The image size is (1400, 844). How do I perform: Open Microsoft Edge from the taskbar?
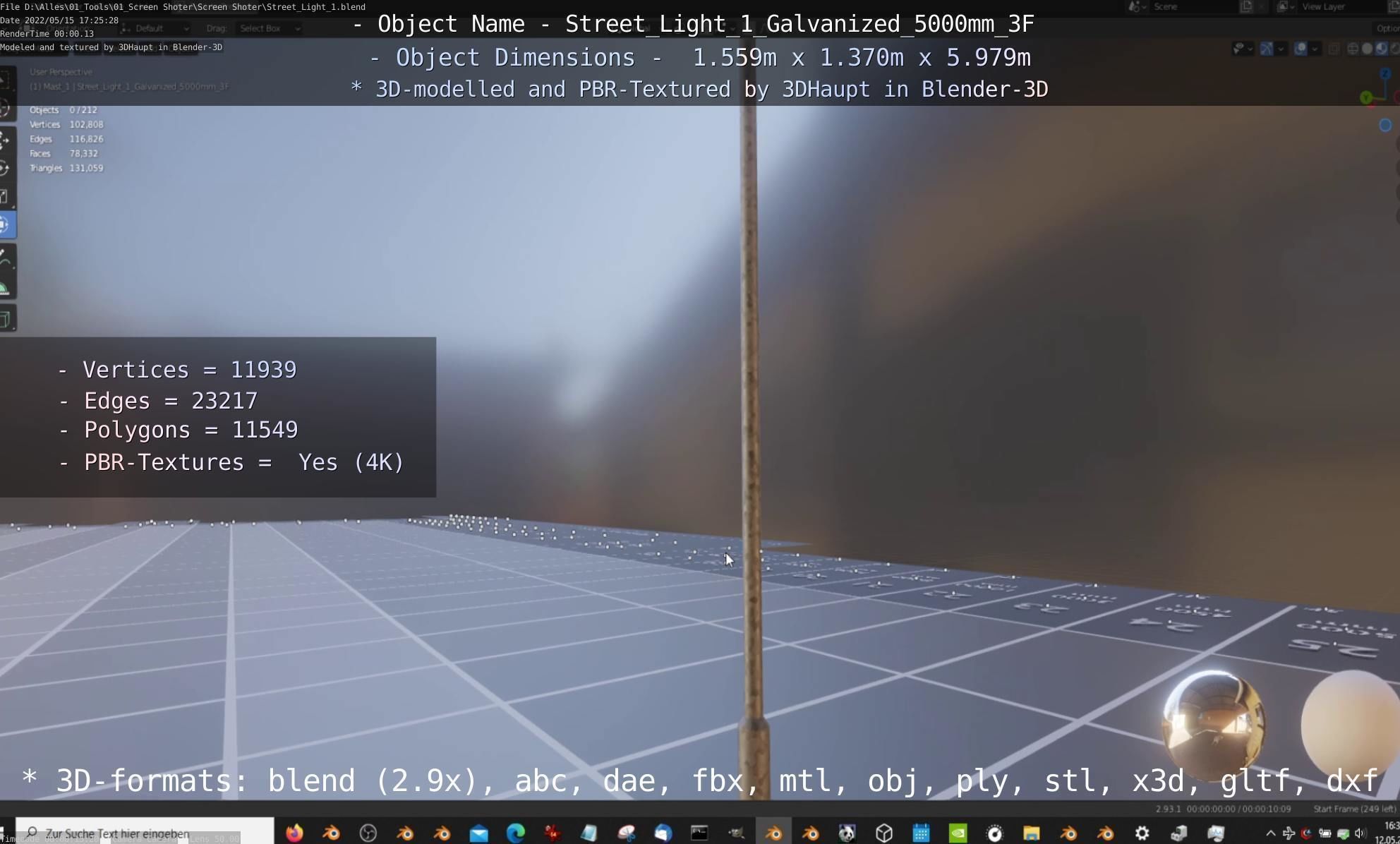[516, 833]
